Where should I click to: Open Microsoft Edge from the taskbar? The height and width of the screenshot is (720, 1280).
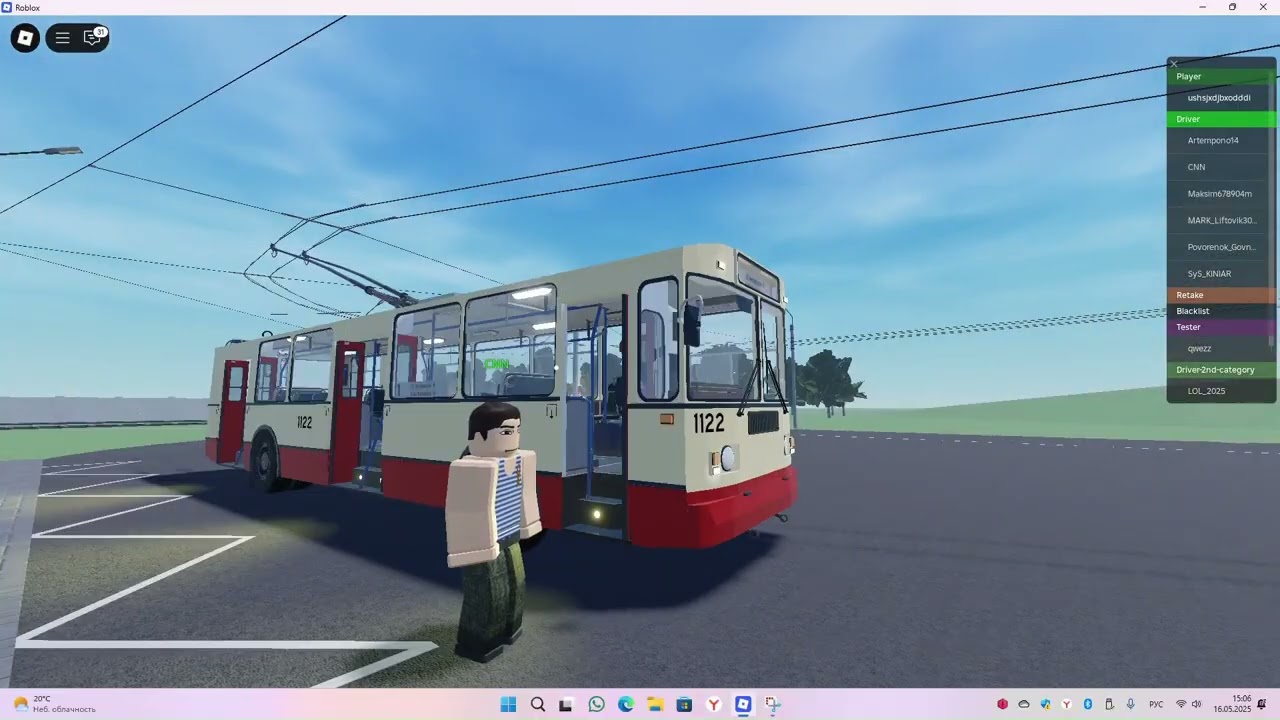tap(626, 704)
